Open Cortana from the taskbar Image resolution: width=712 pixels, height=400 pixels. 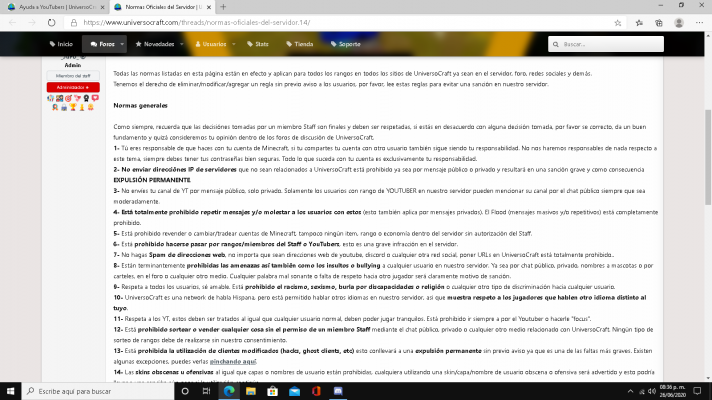pyautogui.click(x=185, y=391)
